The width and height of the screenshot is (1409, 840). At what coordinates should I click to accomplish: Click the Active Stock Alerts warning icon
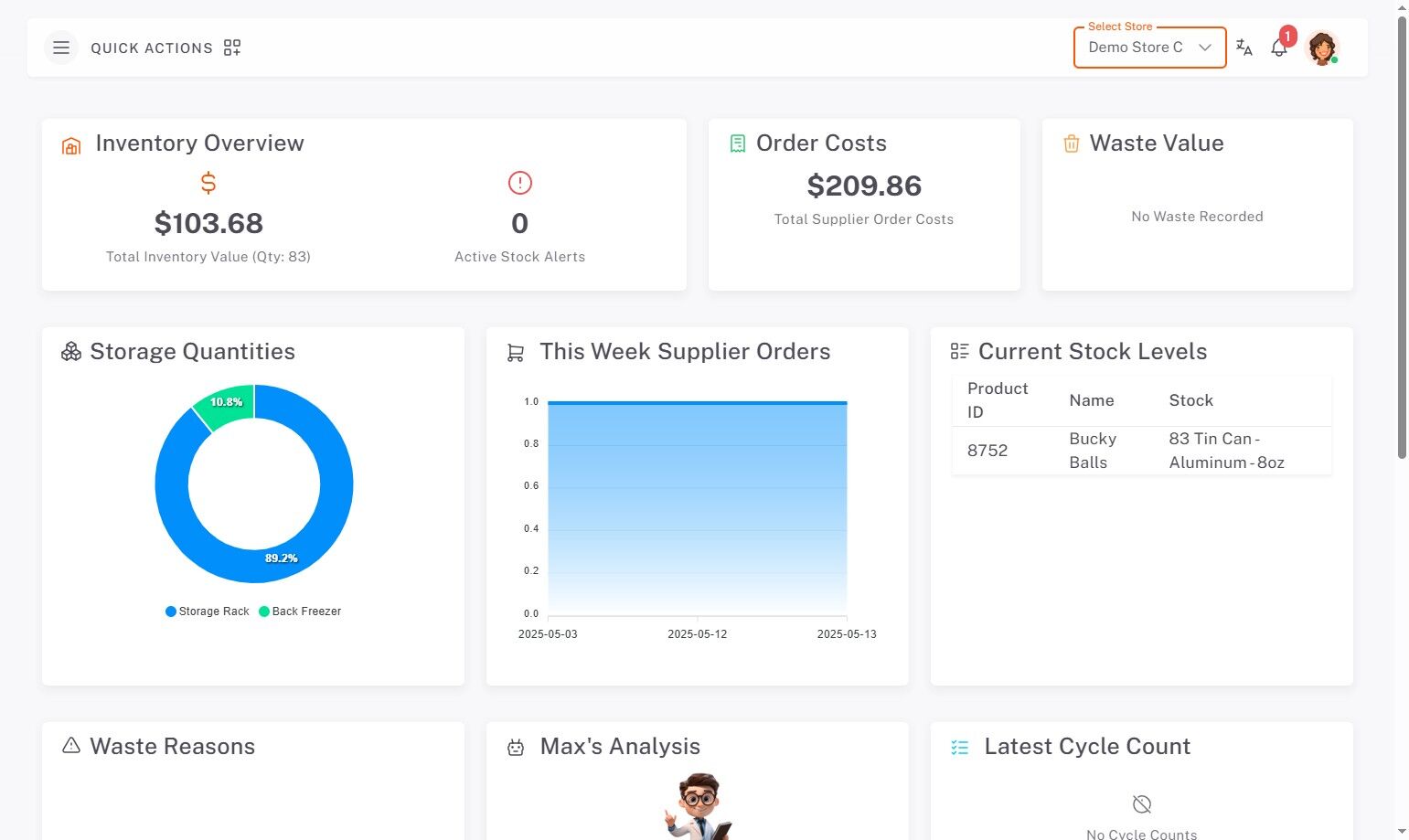pyautogui.click(x=519, y=183)
